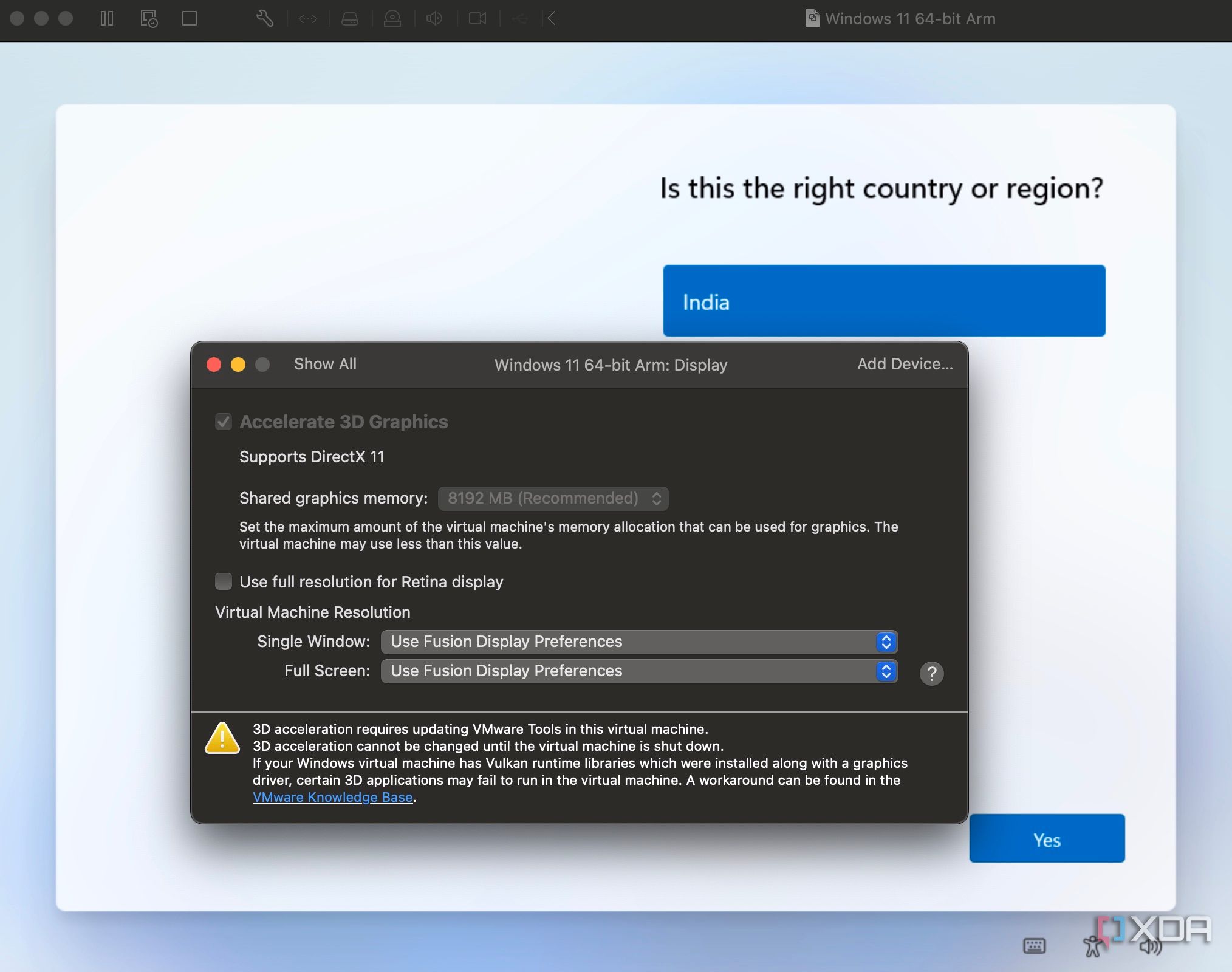The image size is (1232, 972).
Task: Click the network adapter toolbar icon
Action: tap(308, 19)
